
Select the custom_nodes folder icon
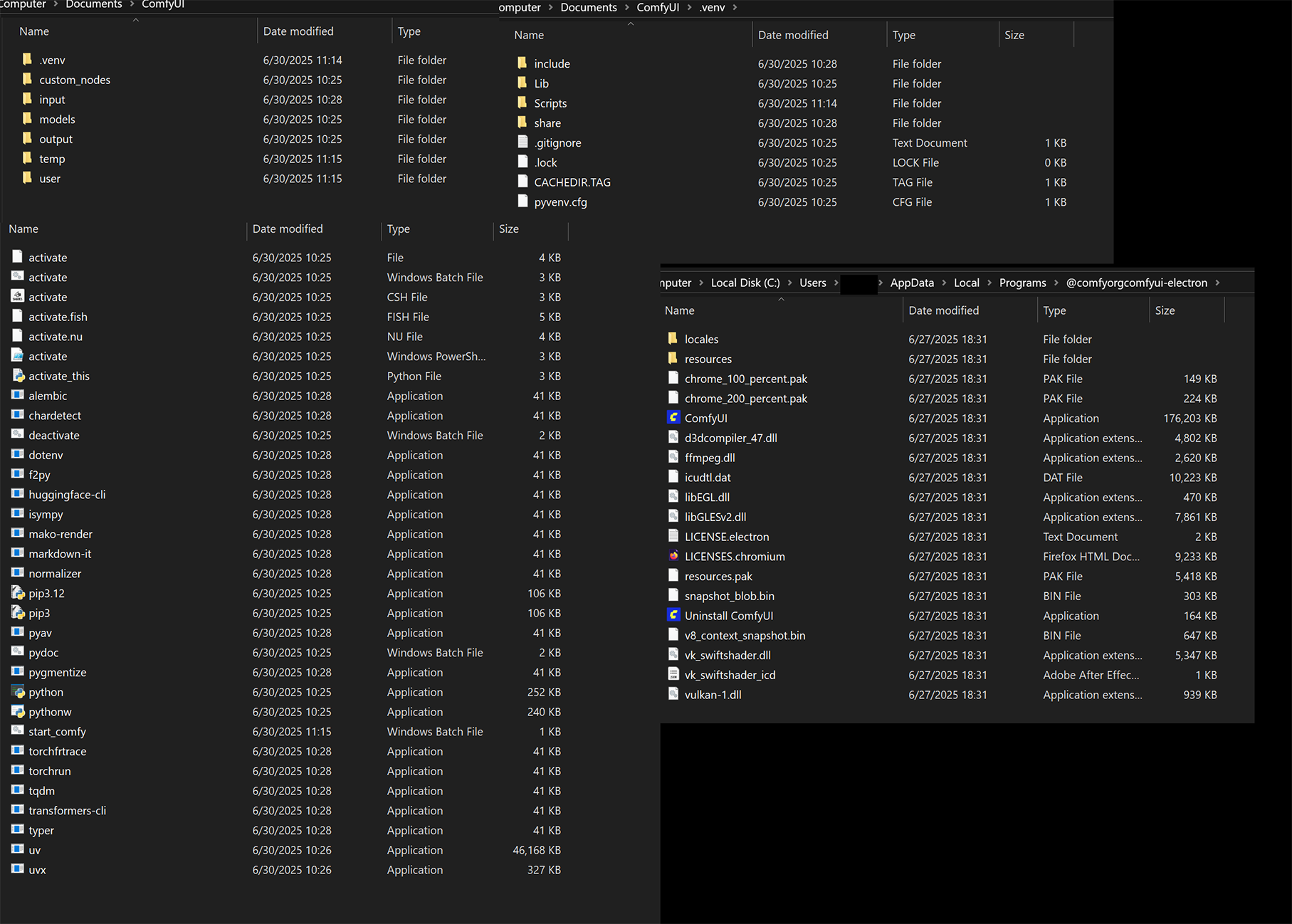[27, 79]
